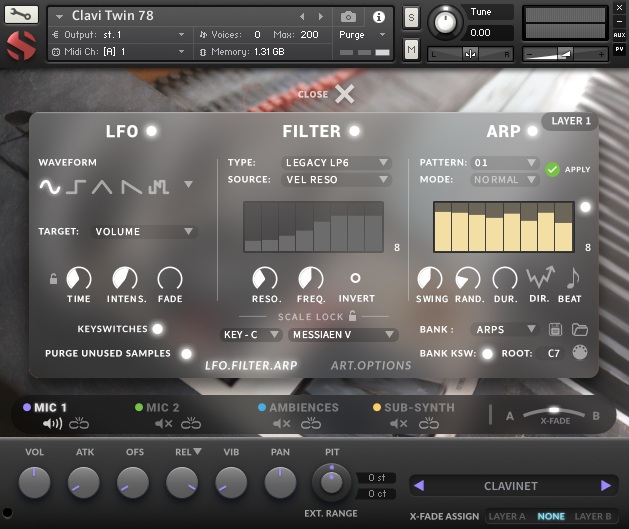This screenshot has width=629, height=529.
Task: Click the MIC 1 speaker mute icon
Action: coord(51,424)
